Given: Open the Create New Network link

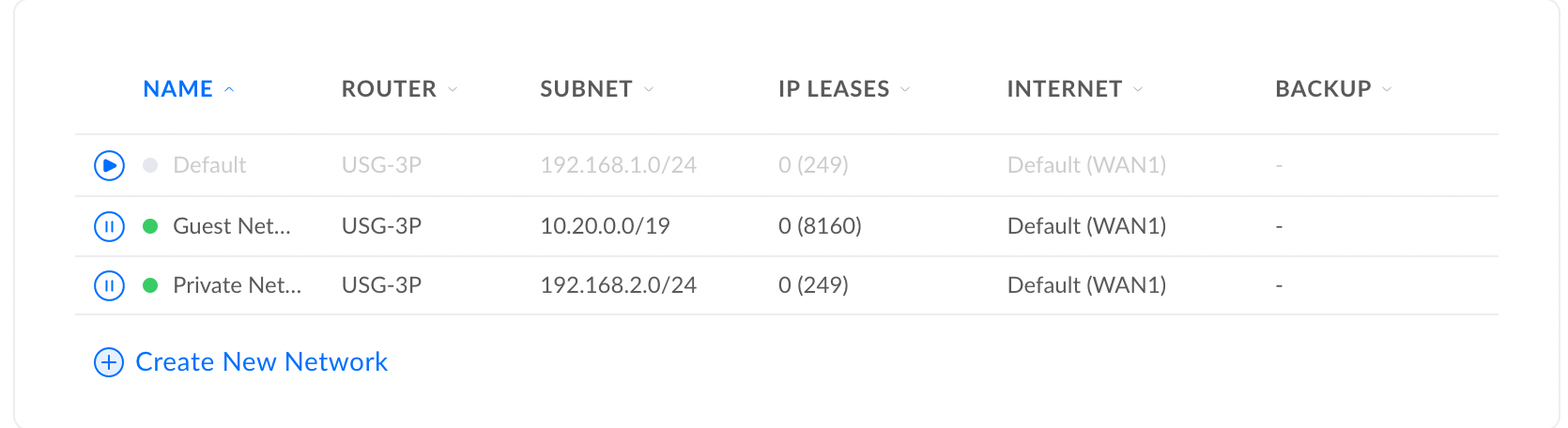Looking at the screenshot, I should pos(261,362).
